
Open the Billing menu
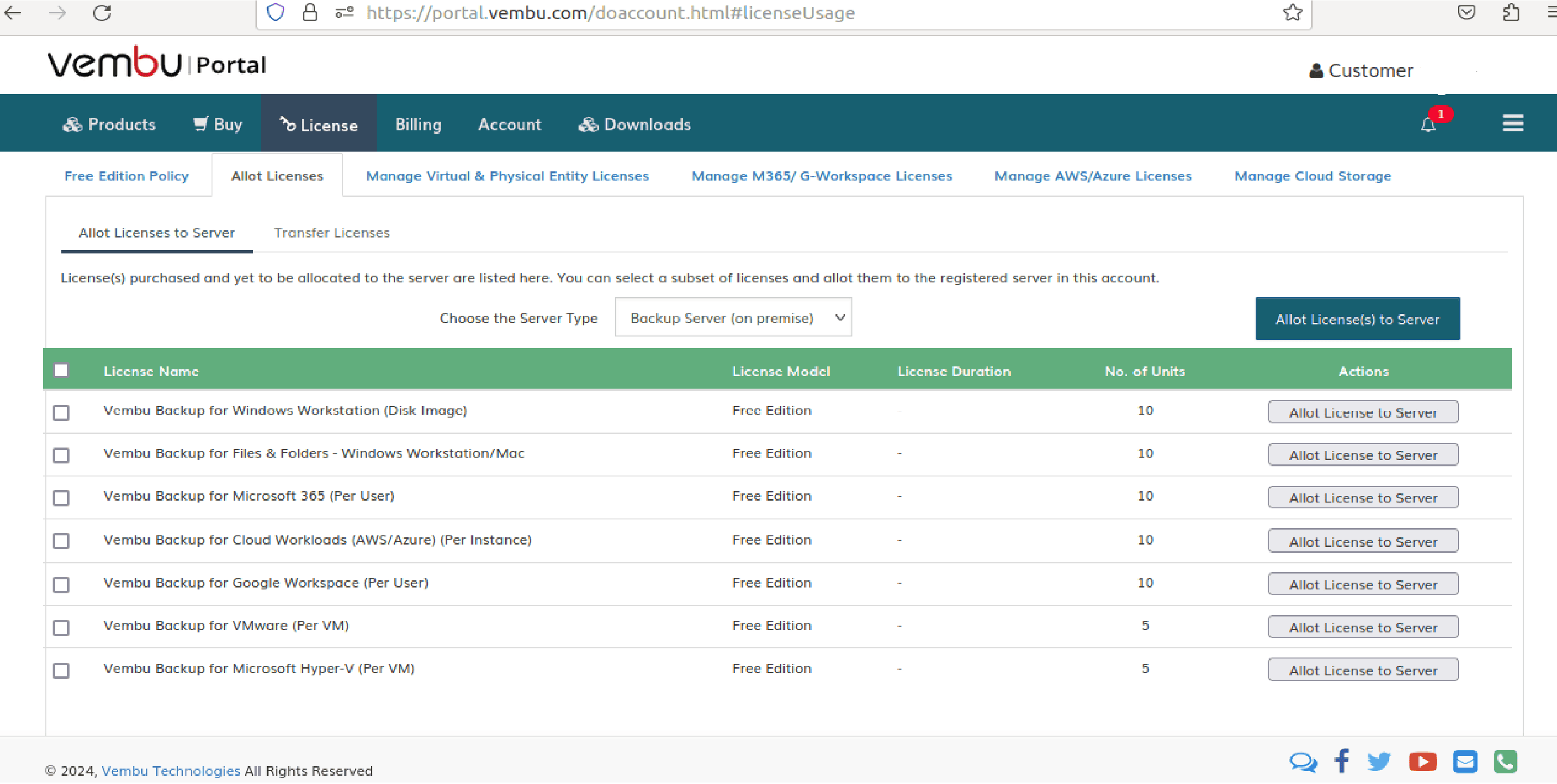(418, 125)
